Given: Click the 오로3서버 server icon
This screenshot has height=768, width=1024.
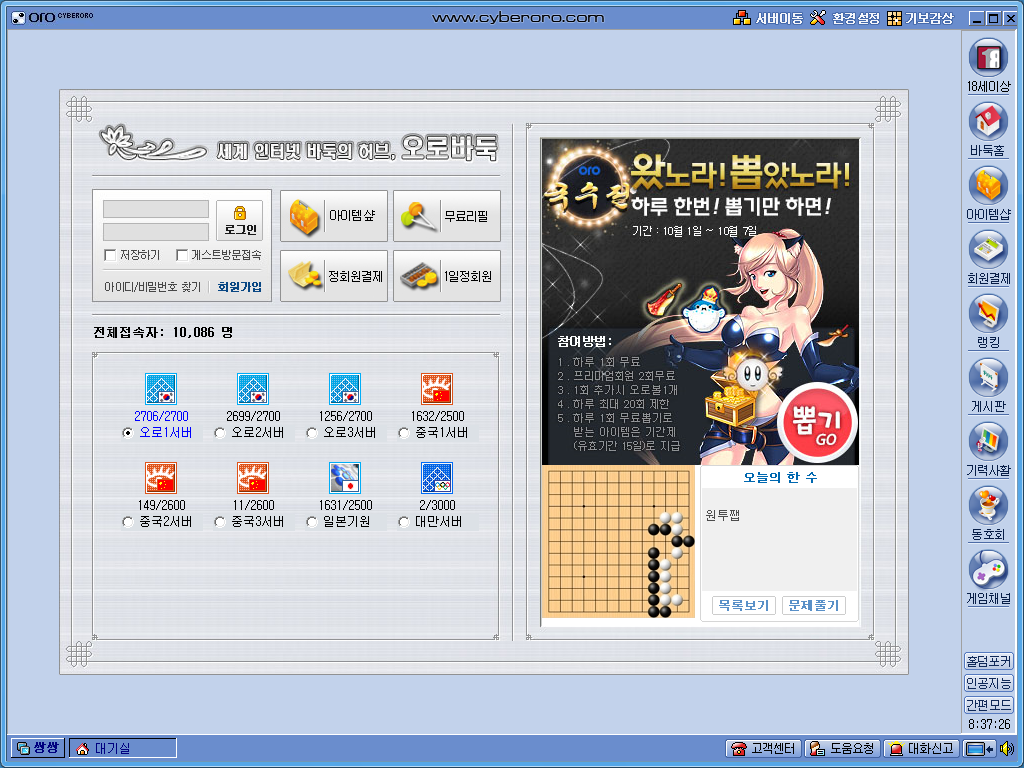Looking at the screenshot, I should click(345, 389).
